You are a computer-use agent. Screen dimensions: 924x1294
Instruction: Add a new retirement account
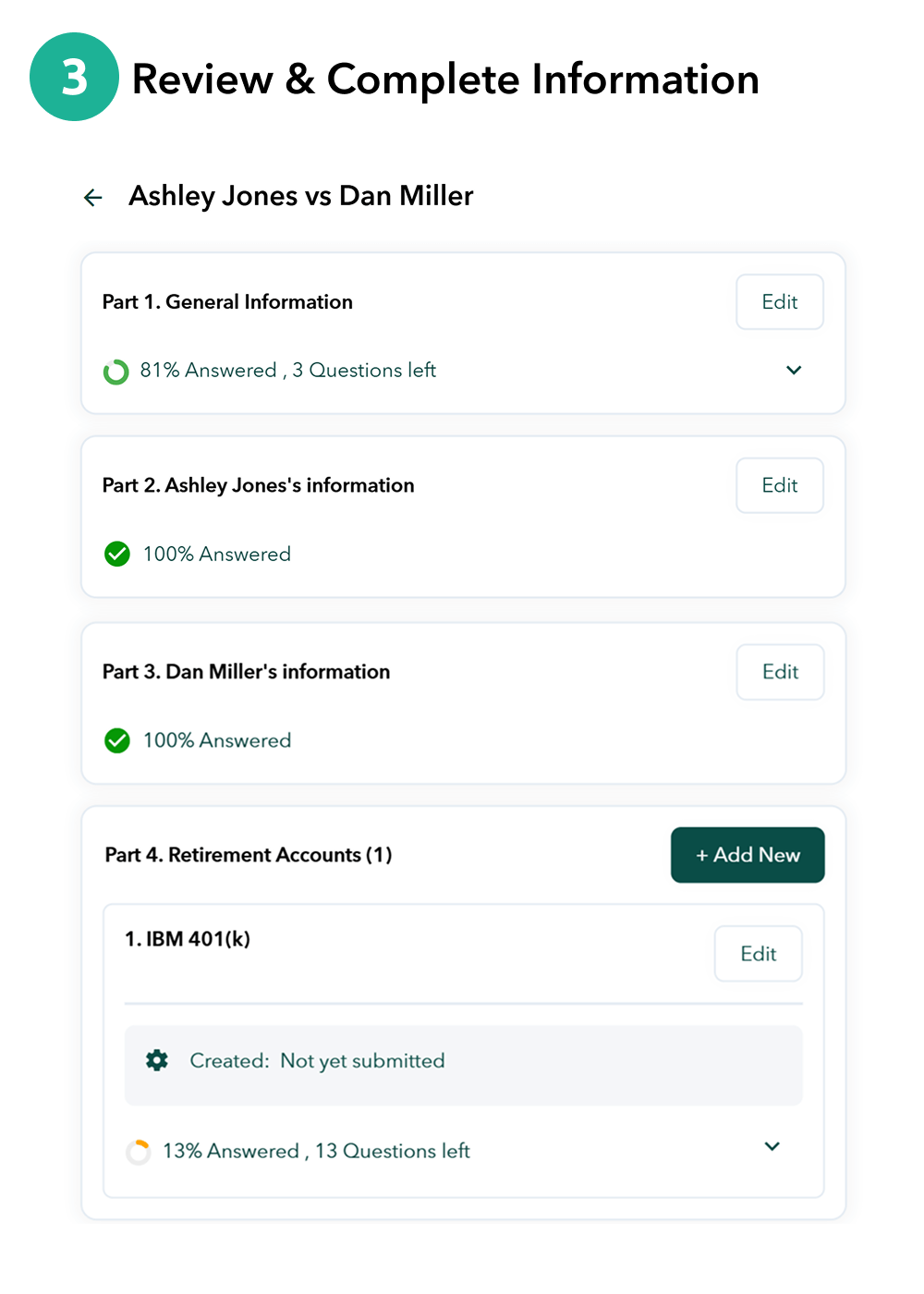748,855
